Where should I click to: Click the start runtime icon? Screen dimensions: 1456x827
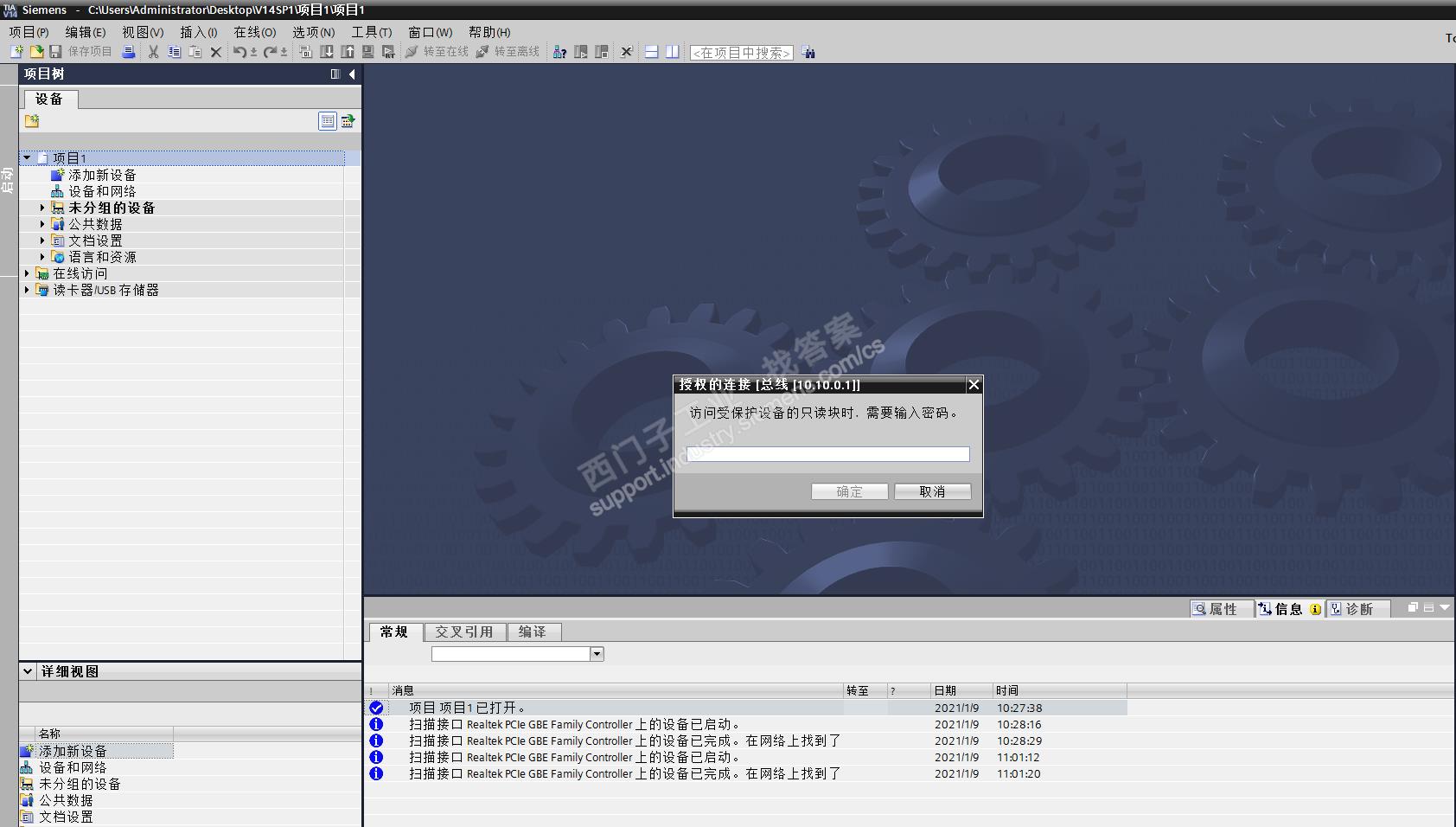click(x=389, y=52)
